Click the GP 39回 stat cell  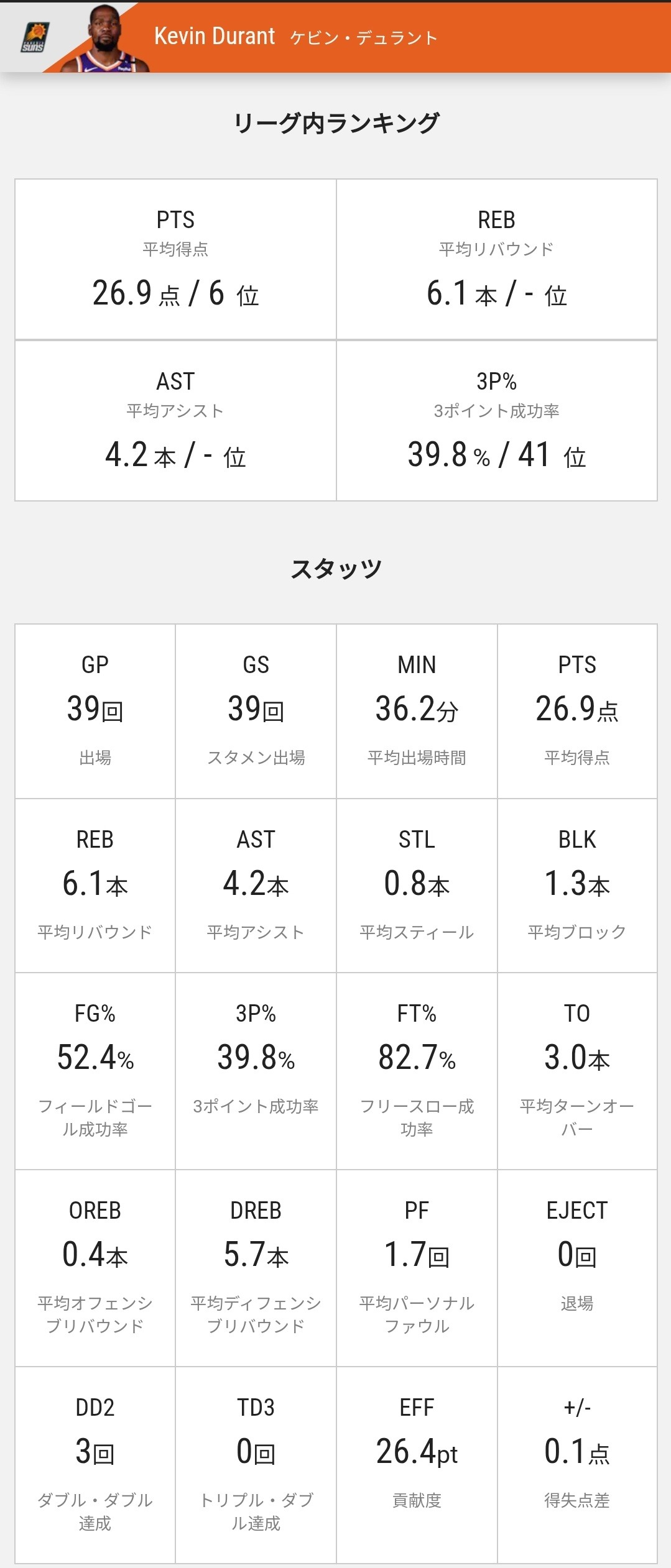(95, 711)
